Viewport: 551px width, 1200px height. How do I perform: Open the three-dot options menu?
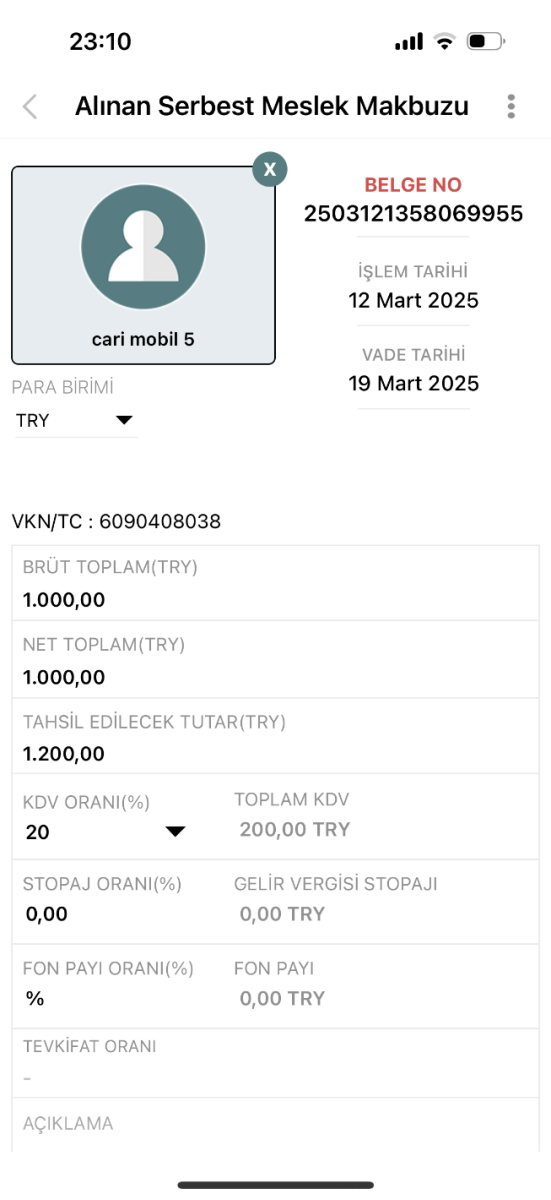coord(511,107)
